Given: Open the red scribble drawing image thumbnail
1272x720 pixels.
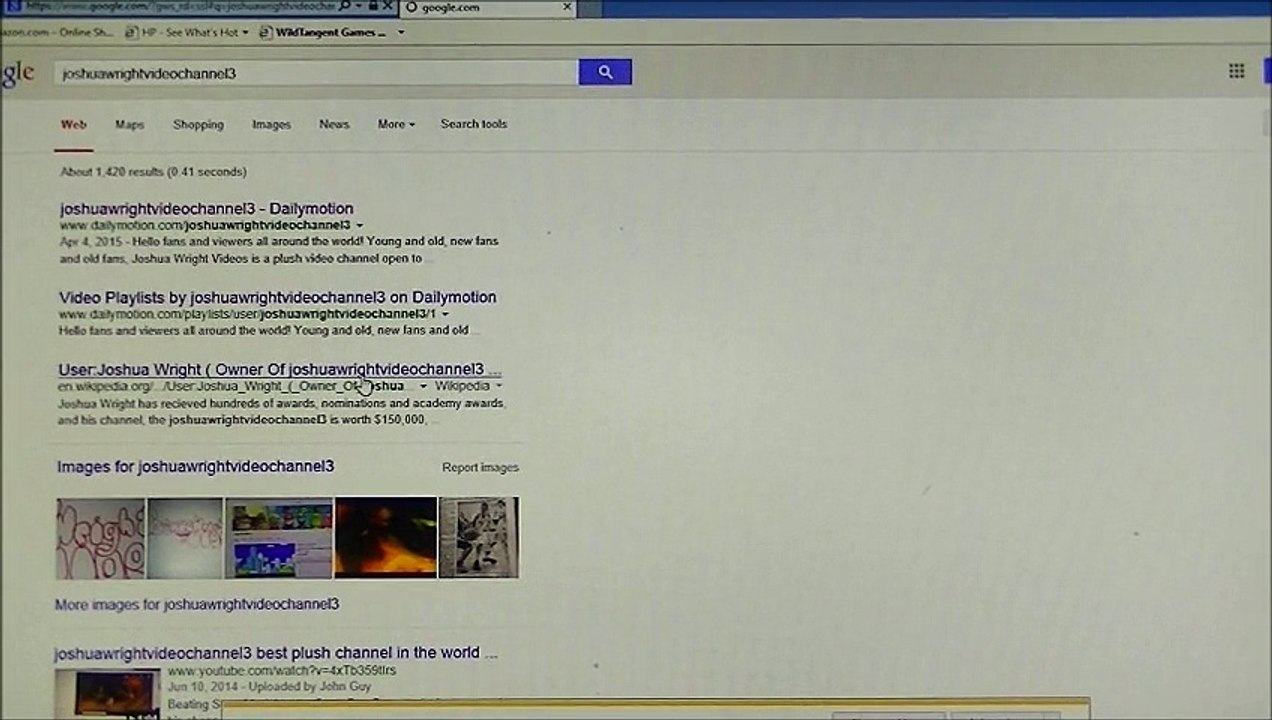Looking at the screenshot, I should point(100,538).
